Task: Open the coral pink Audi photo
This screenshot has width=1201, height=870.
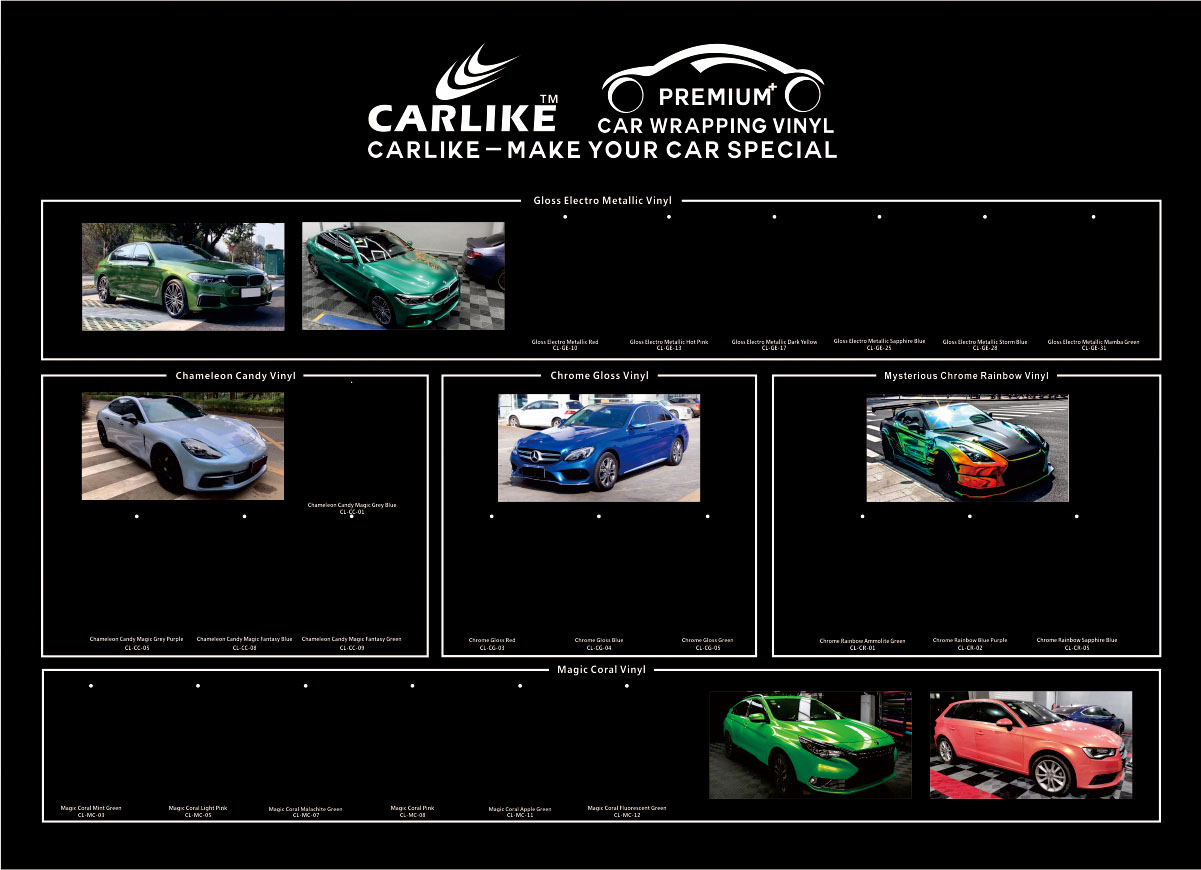Action: click(1031, 744)
